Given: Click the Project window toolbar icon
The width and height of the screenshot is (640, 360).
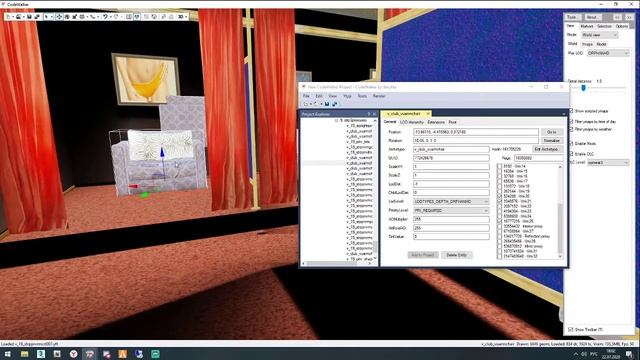Looking at the screenshot, I should [137, 17].
